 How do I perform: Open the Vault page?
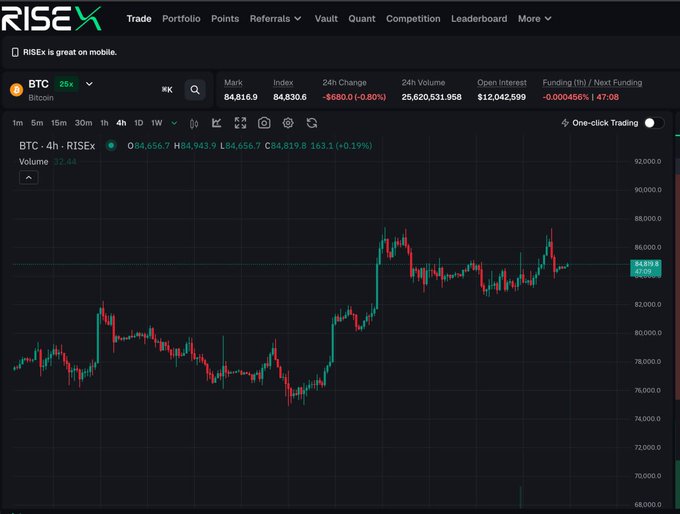[x=326, y=19]
